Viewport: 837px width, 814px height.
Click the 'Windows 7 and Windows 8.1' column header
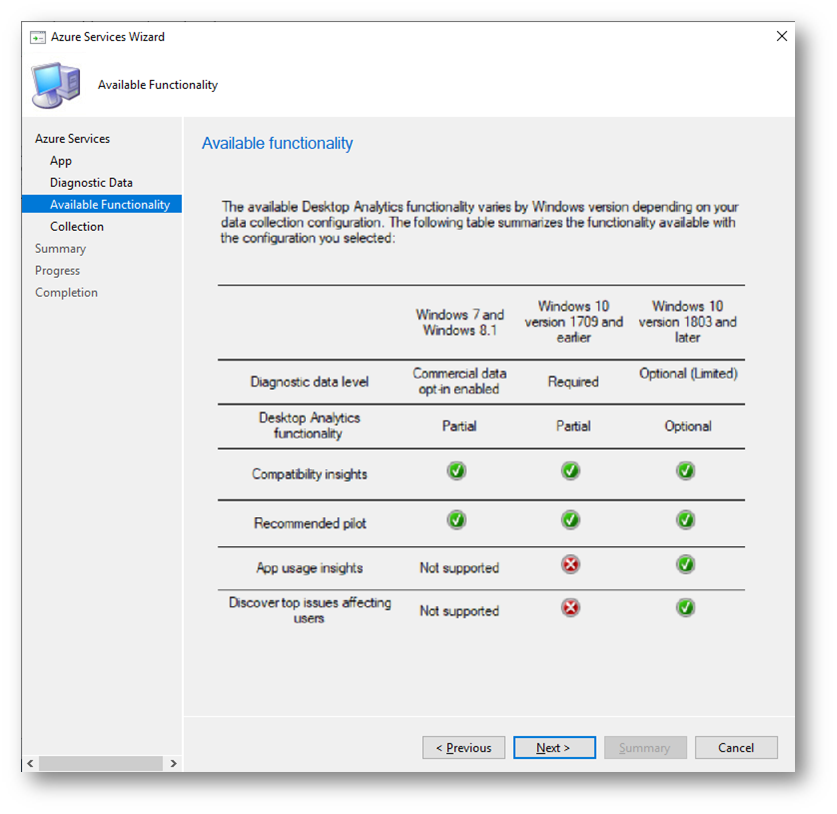(x=460, y=322)
